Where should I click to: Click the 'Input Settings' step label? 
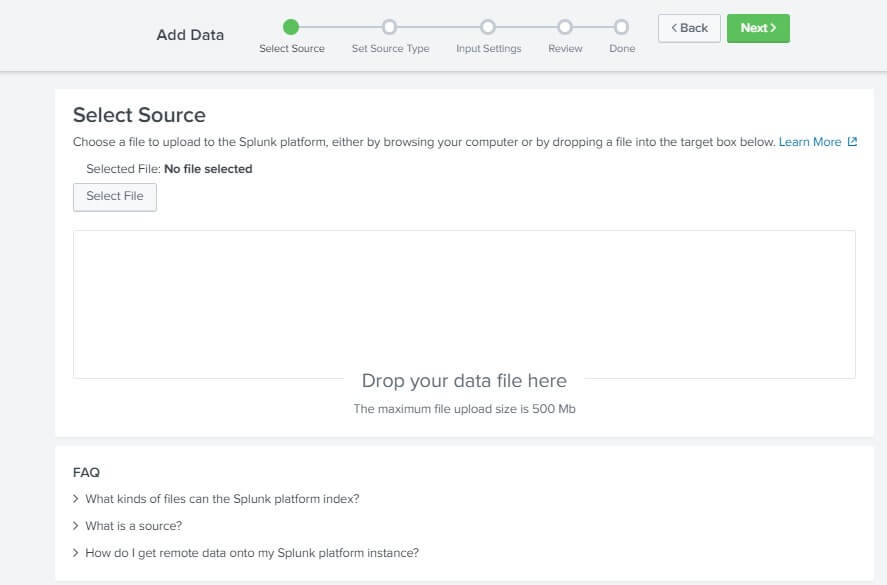489,49
